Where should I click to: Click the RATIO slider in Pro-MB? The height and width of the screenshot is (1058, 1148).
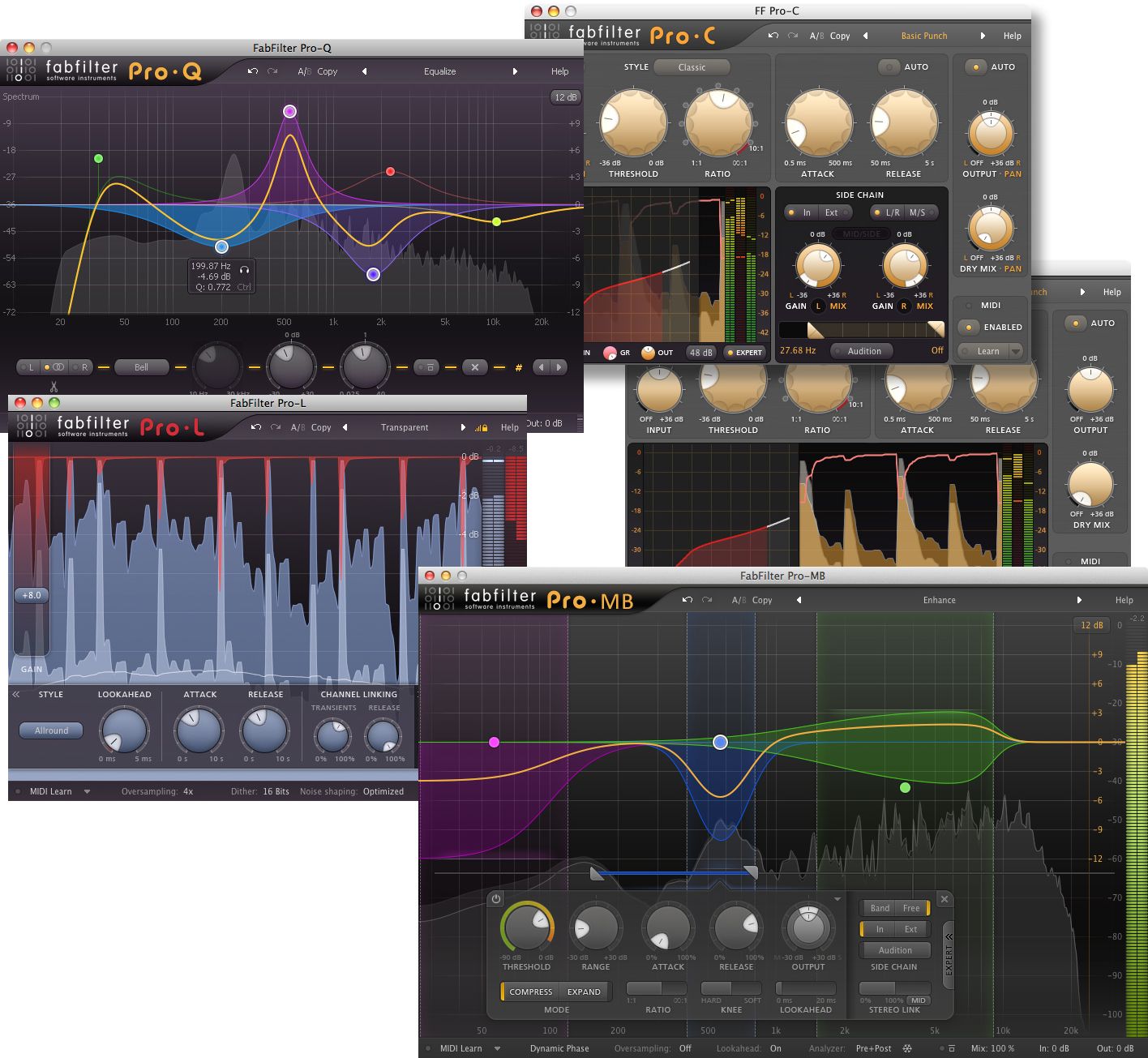pyautogui.click(x=657, y=988)
